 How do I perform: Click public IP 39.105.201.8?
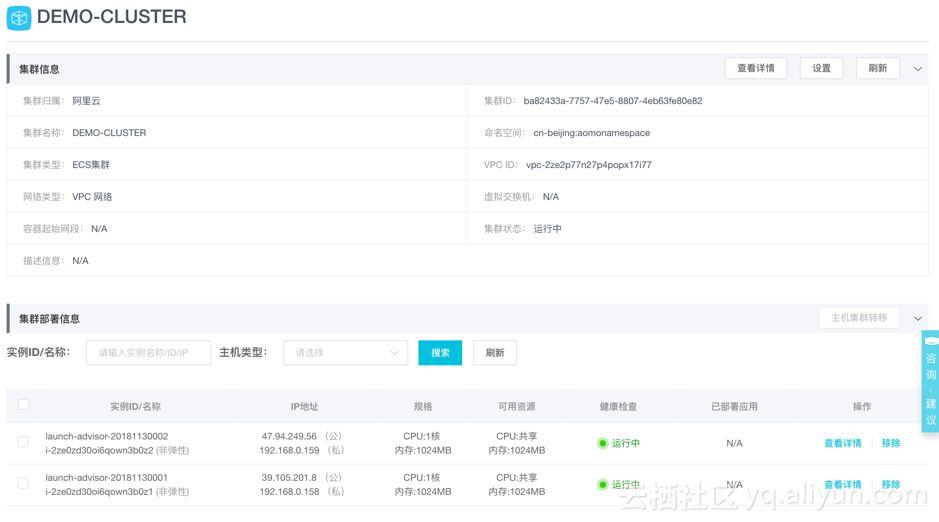[x=289, y=478]
